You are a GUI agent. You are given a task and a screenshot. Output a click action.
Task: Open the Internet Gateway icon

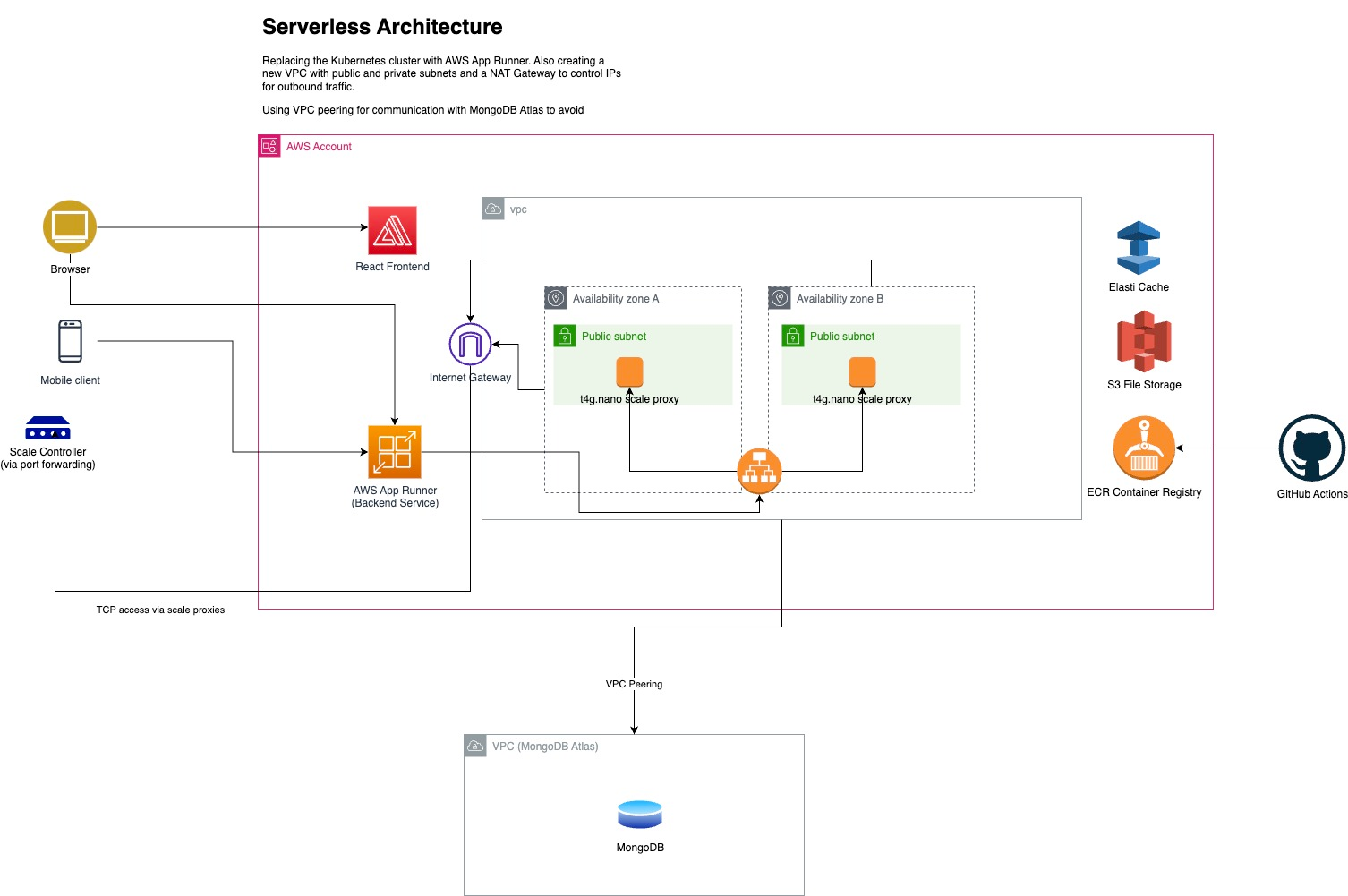(470, 344)
